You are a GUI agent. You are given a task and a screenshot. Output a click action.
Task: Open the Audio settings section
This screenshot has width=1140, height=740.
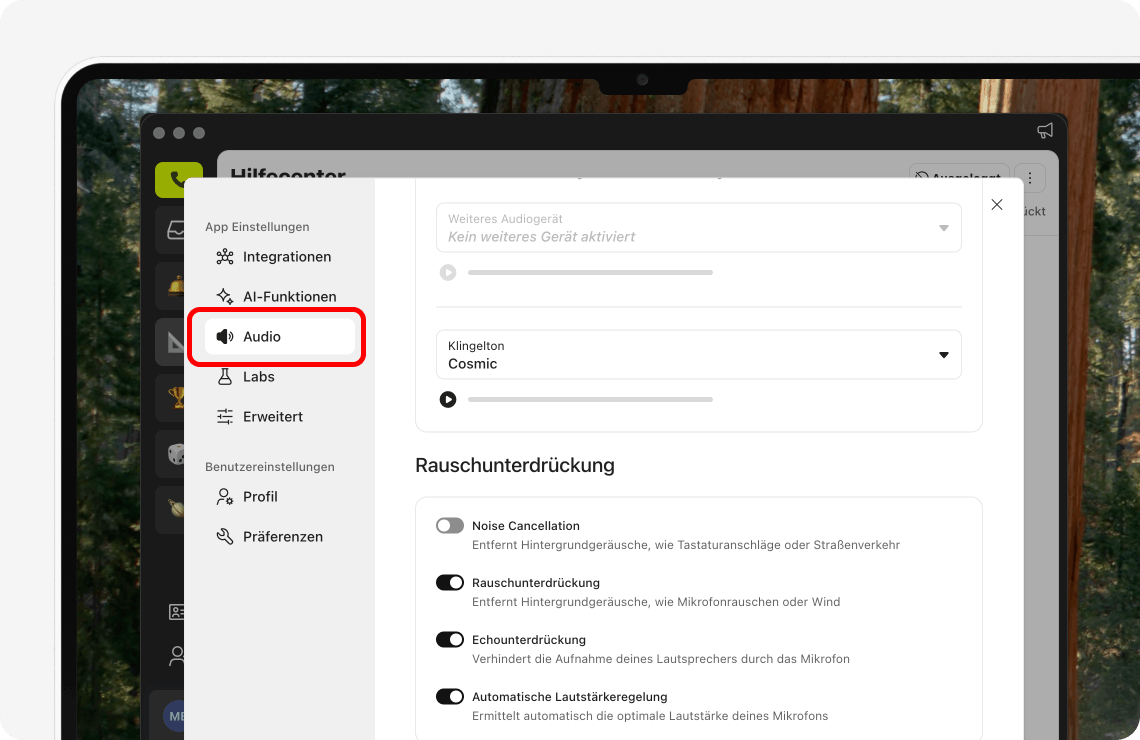coord(260,336)
